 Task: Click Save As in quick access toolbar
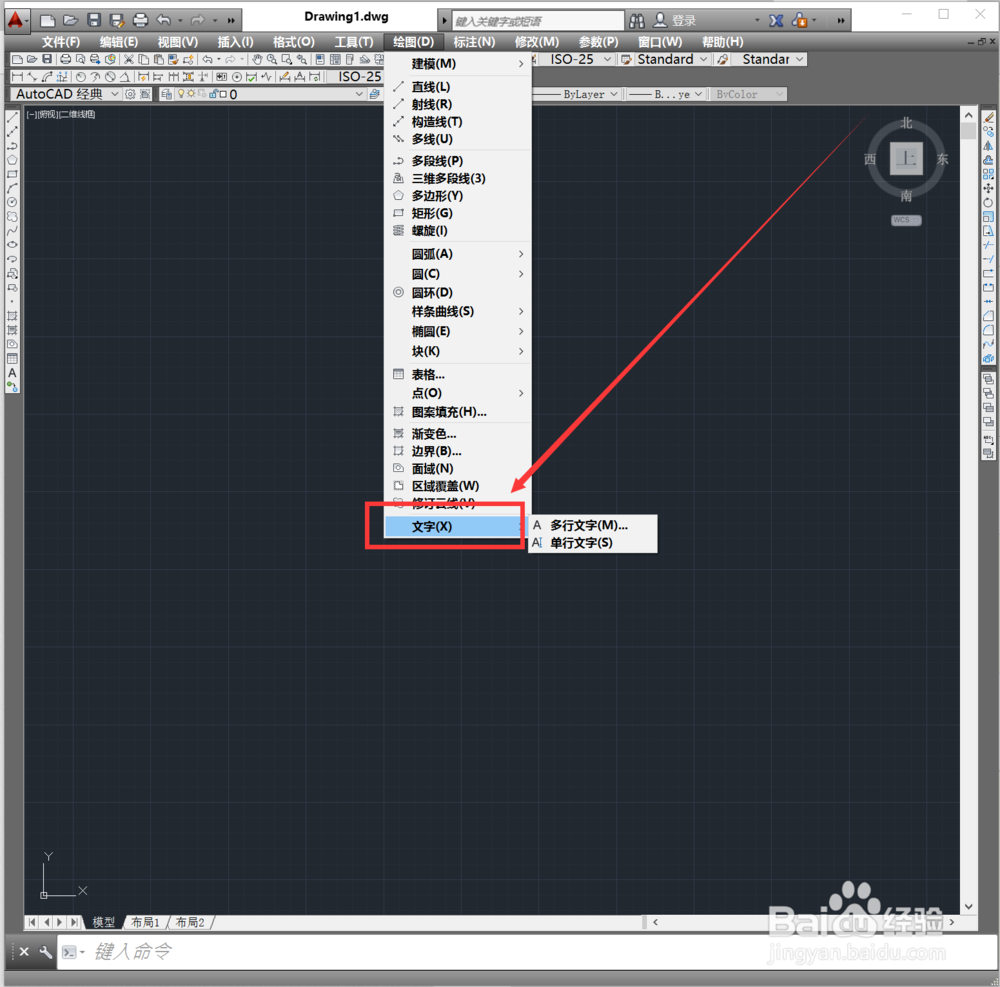tap(117, 20)
